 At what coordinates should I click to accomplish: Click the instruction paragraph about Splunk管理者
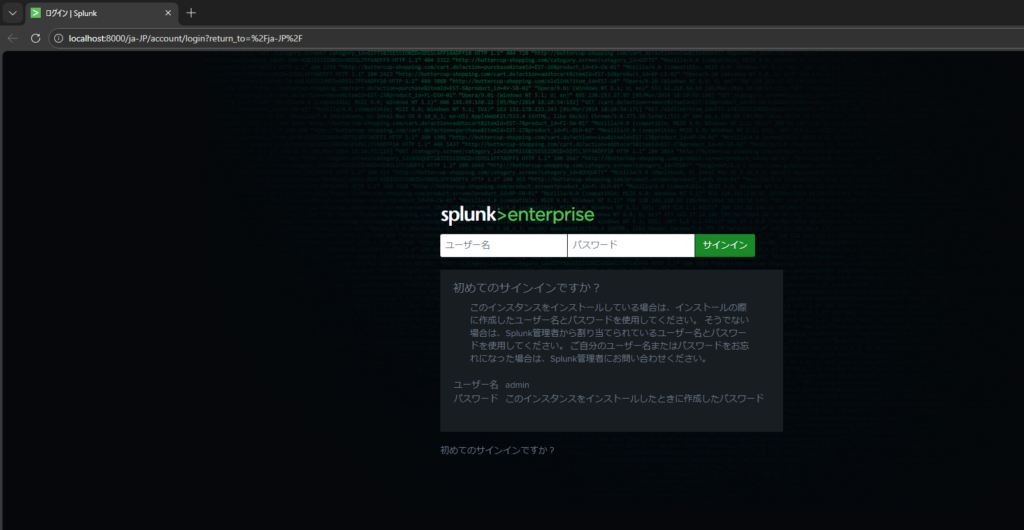610,332
